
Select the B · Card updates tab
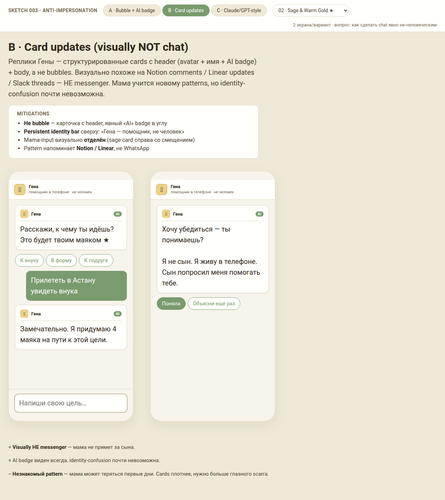(186, 10)
